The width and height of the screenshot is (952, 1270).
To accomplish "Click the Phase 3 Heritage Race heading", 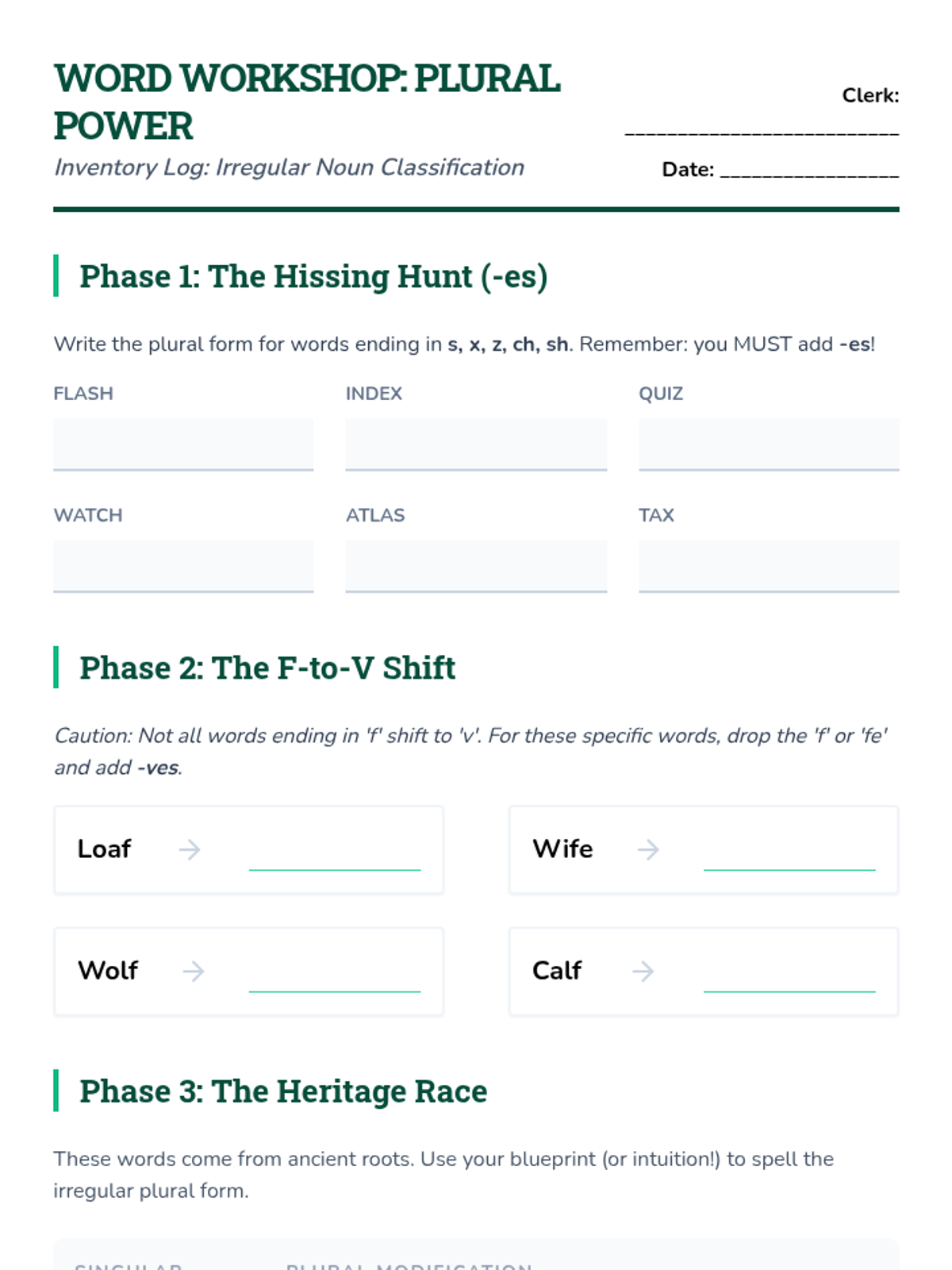I will tap(283, 1091).
